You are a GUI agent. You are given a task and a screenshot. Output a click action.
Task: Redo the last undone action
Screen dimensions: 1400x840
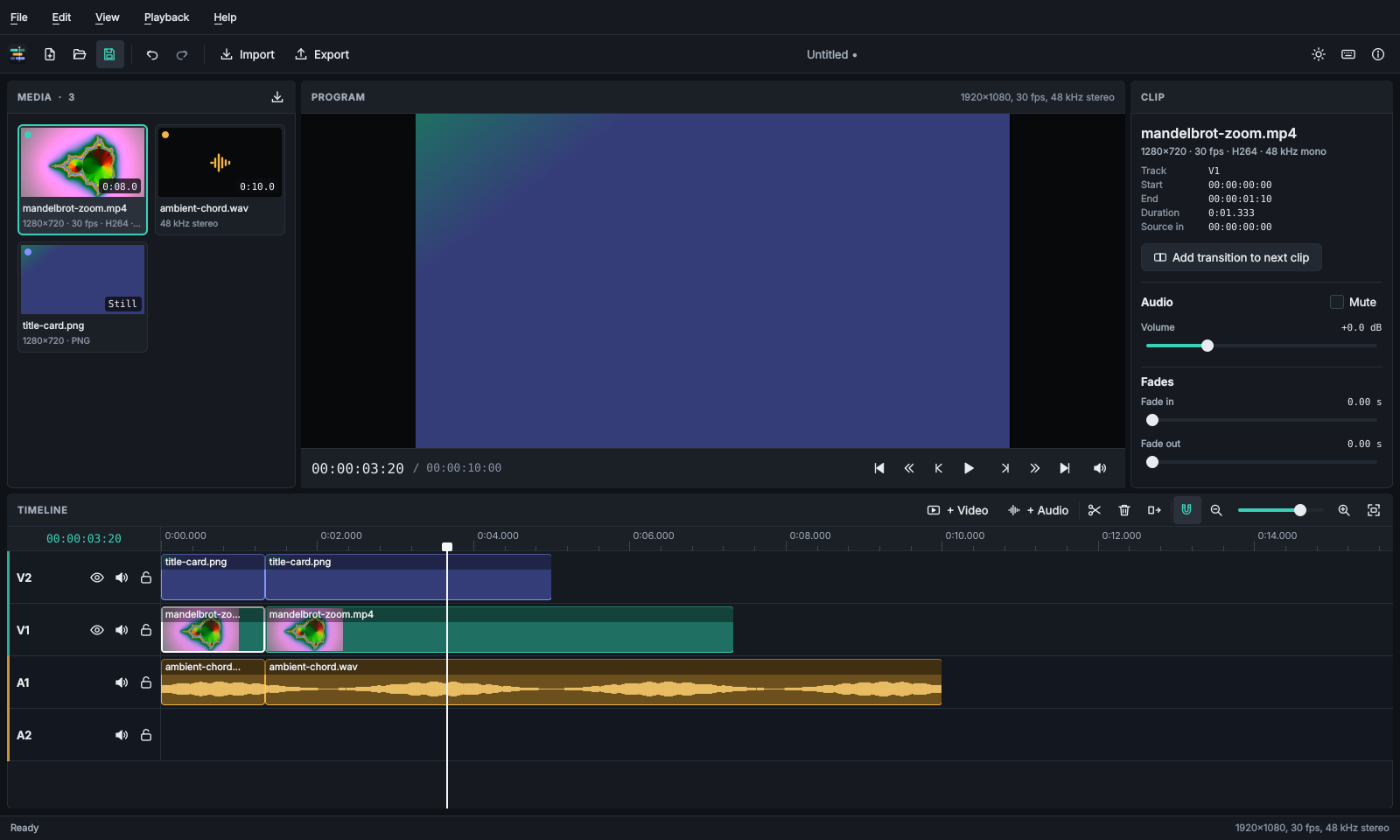point(182,54)
